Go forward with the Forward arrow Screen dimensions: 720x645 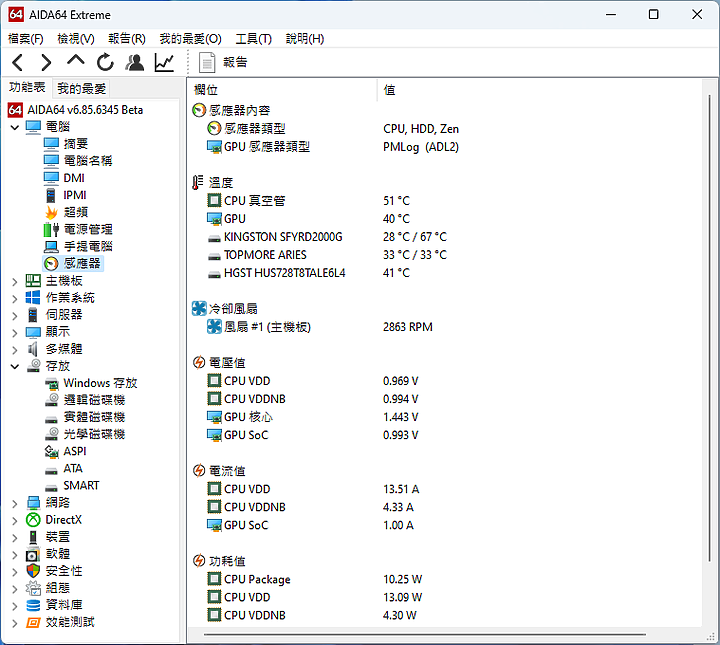pyautogui.click(x=46, y=62)
